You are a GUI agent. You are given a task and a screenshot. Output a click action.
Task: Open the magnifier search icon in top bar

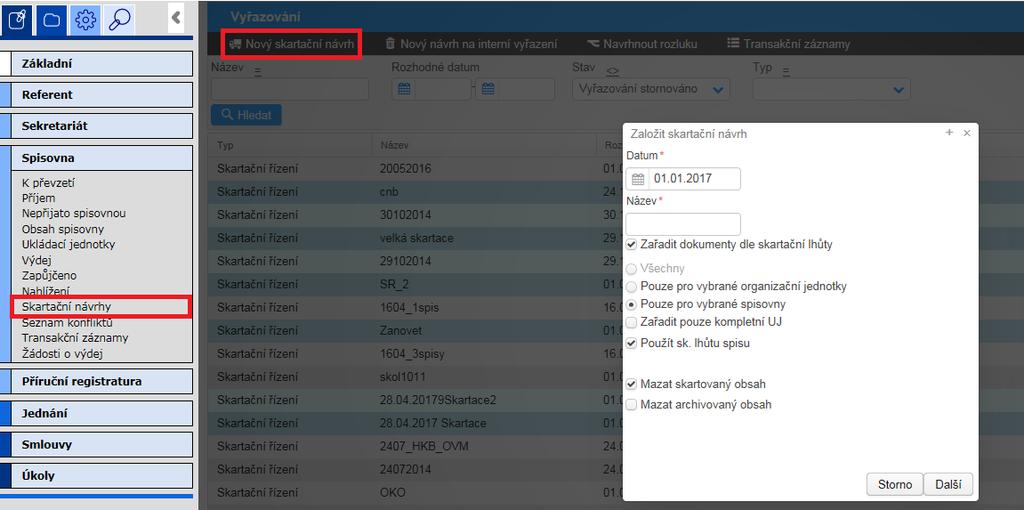[x=120, y=20]
